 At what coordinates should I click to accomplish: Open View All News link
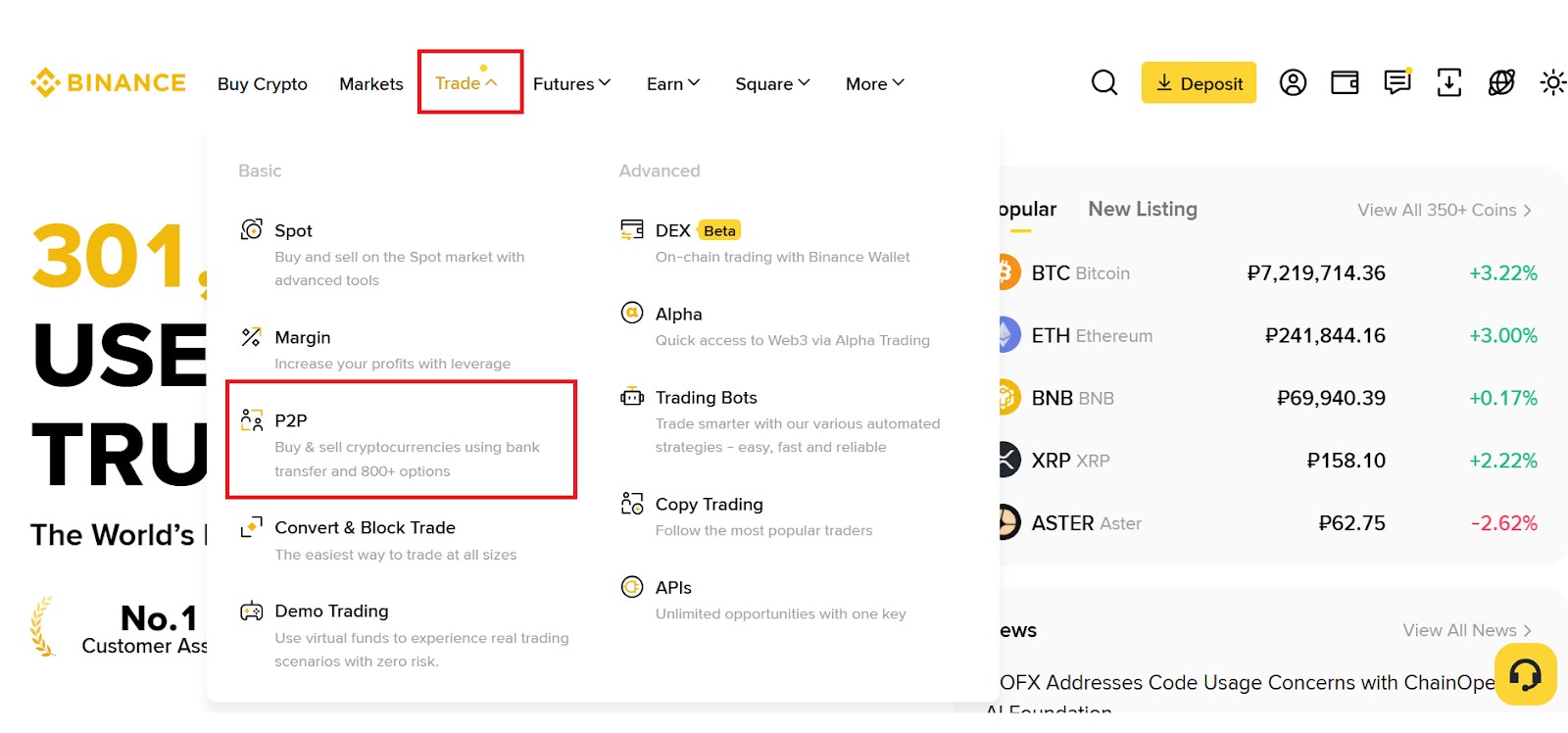click(x=1467, y=630)
